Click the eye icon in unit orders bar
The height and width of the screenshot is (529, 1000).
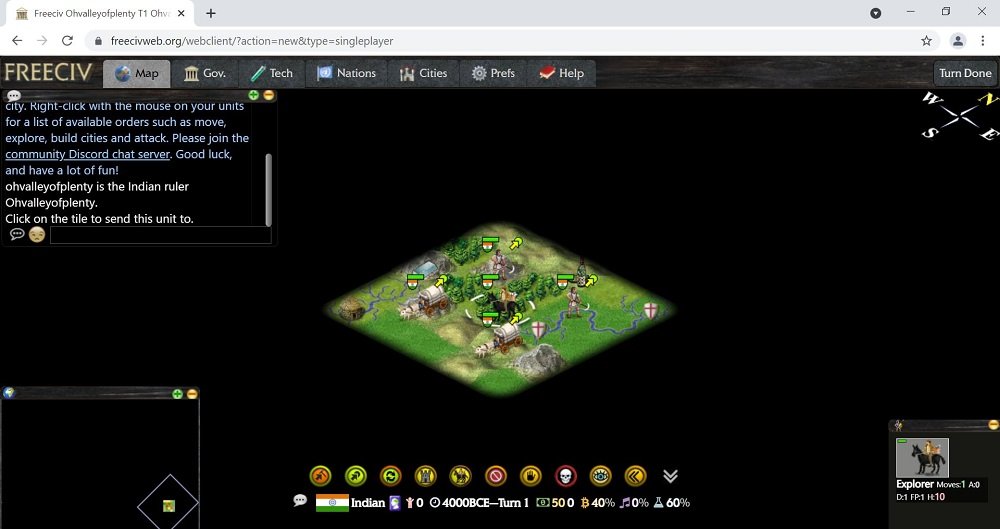601,475
